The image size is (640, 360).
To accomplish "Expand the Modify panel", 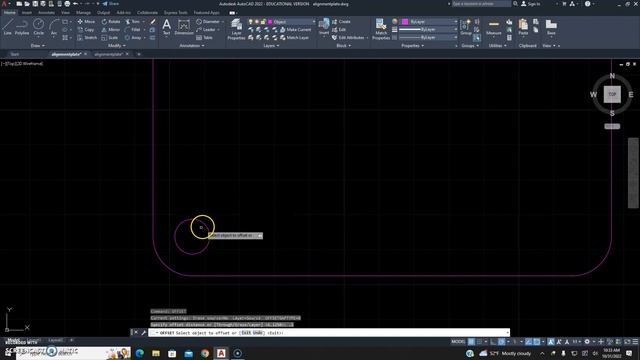I will [x=116, y=46].
